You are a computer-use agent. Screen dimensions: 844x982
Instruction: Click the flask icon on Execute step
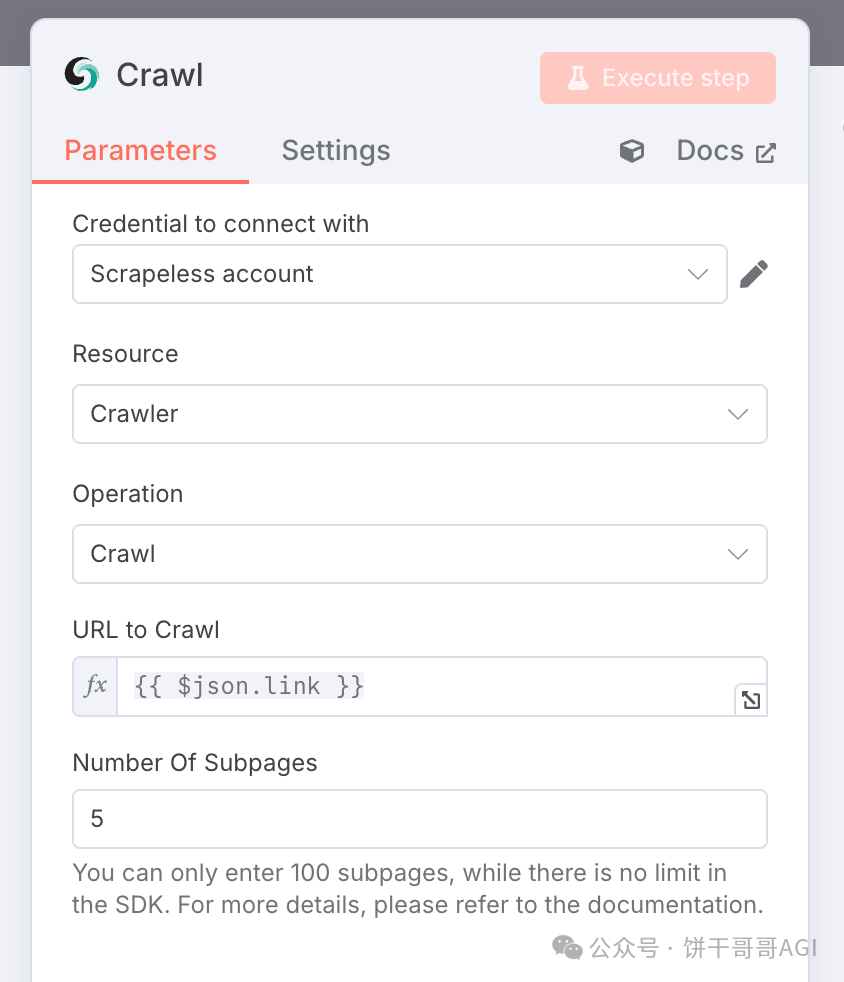click(x=578, y=78)
